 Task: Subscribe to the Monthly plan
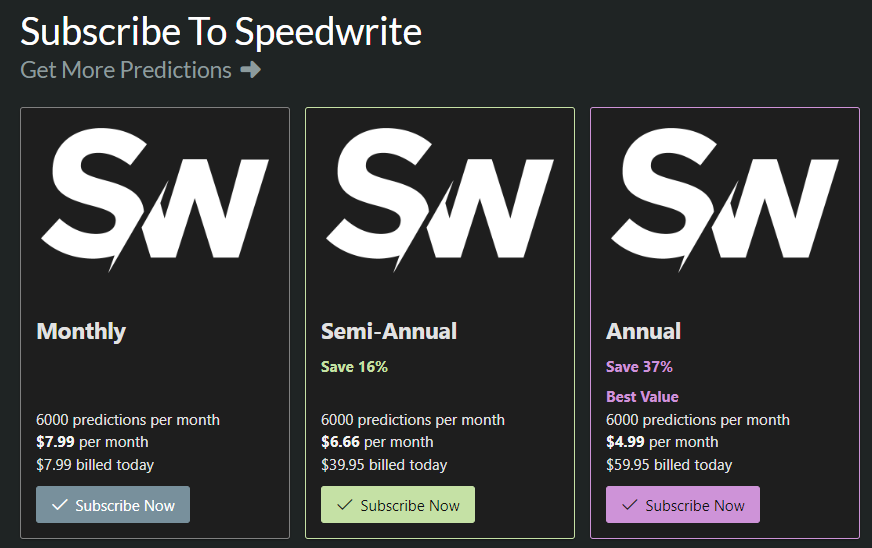pos(113,505)
